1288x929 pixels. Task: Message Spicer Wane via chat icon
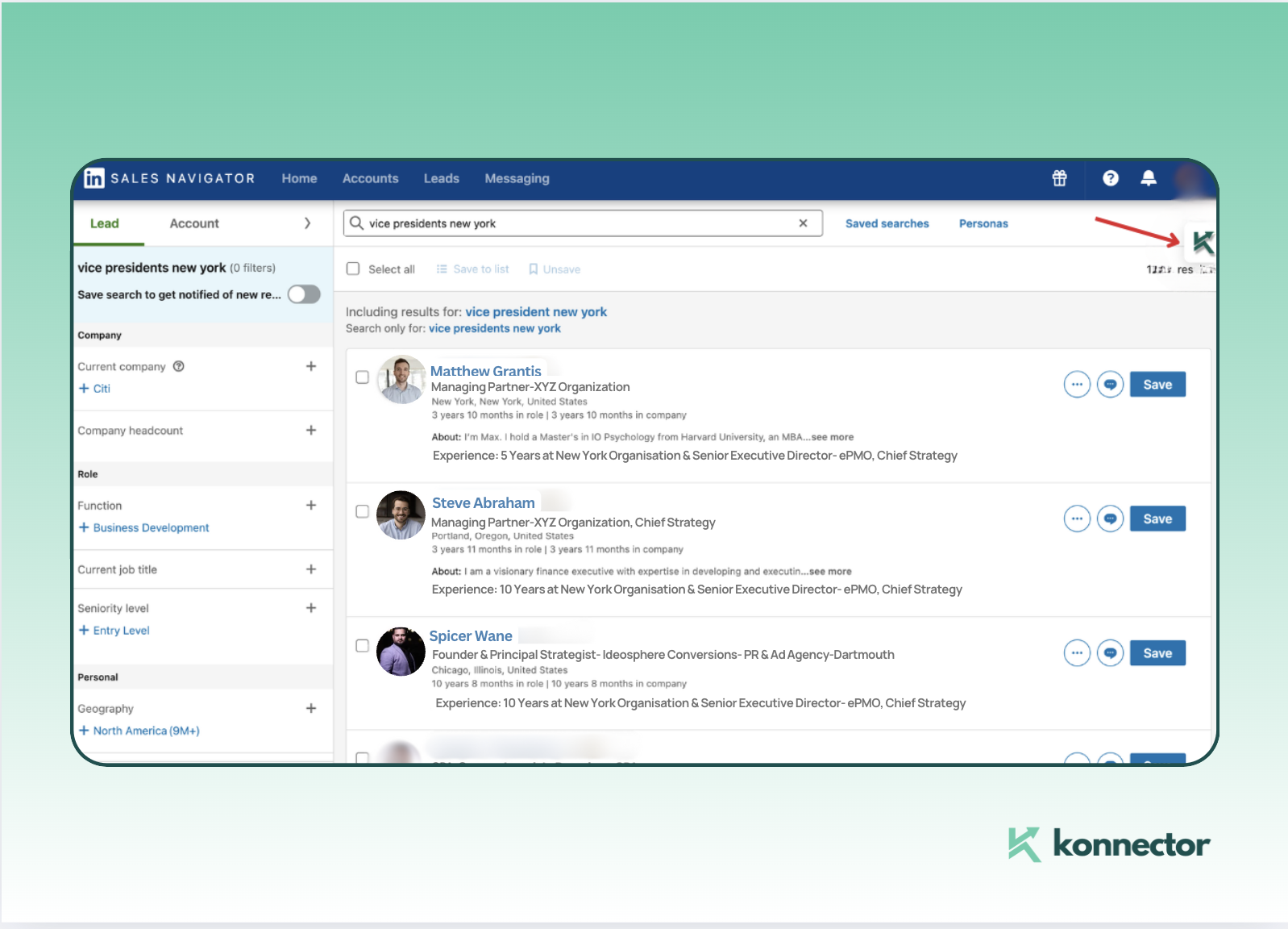pos(1110,653)
